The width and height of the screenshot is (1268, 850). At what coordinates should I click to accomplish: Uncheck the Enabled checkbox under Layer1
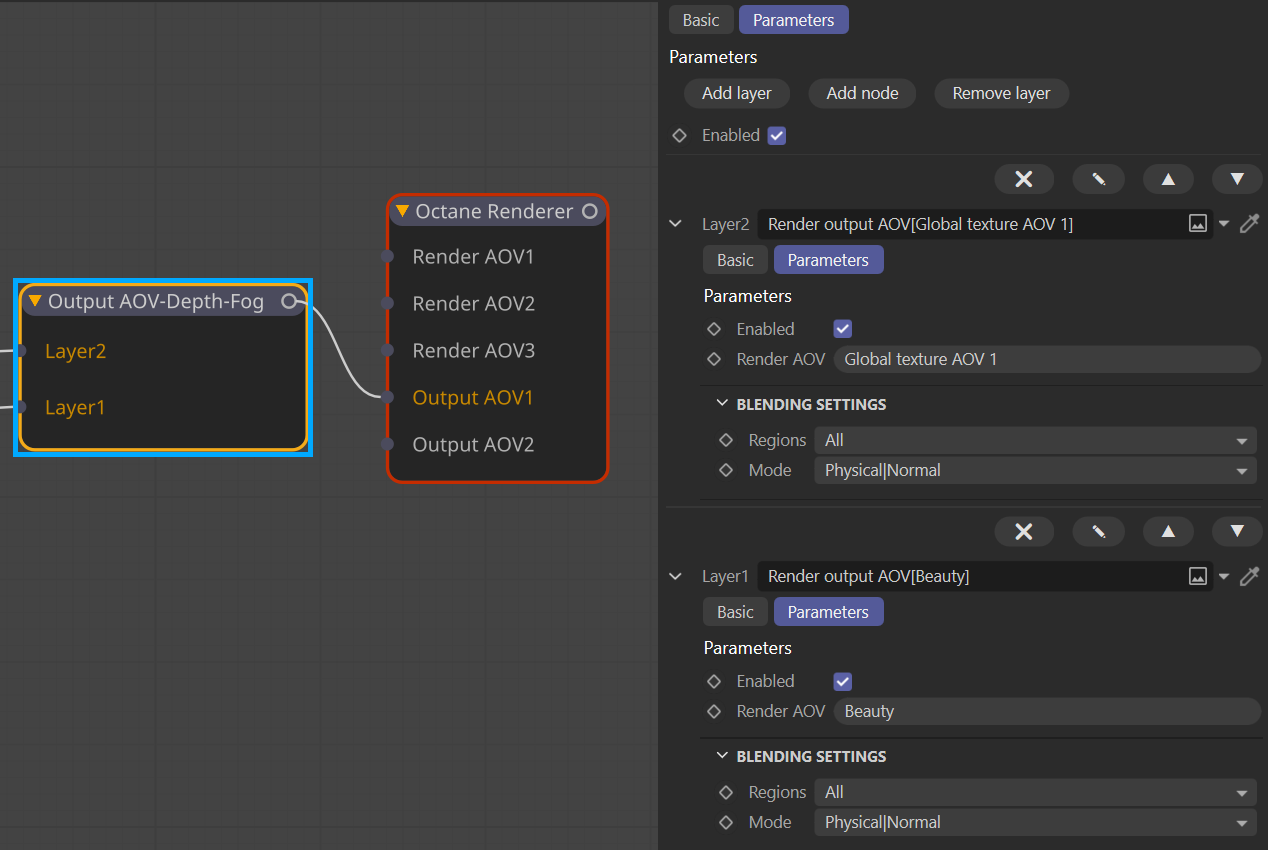pos(842,681)
